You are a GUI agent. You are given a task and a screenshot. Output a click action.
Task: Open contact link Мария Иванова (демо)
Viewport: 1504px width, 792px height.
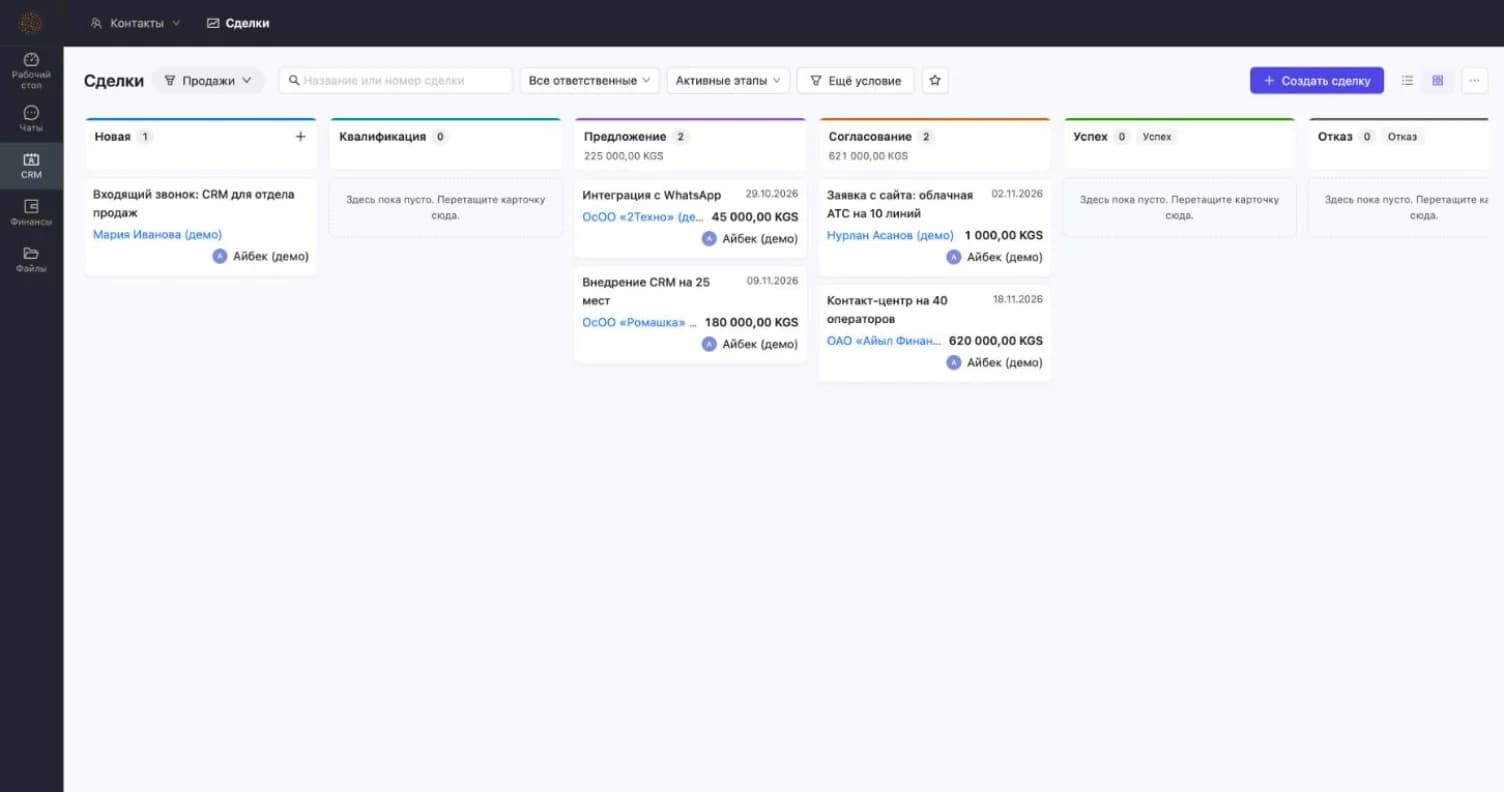coord(157,235)
